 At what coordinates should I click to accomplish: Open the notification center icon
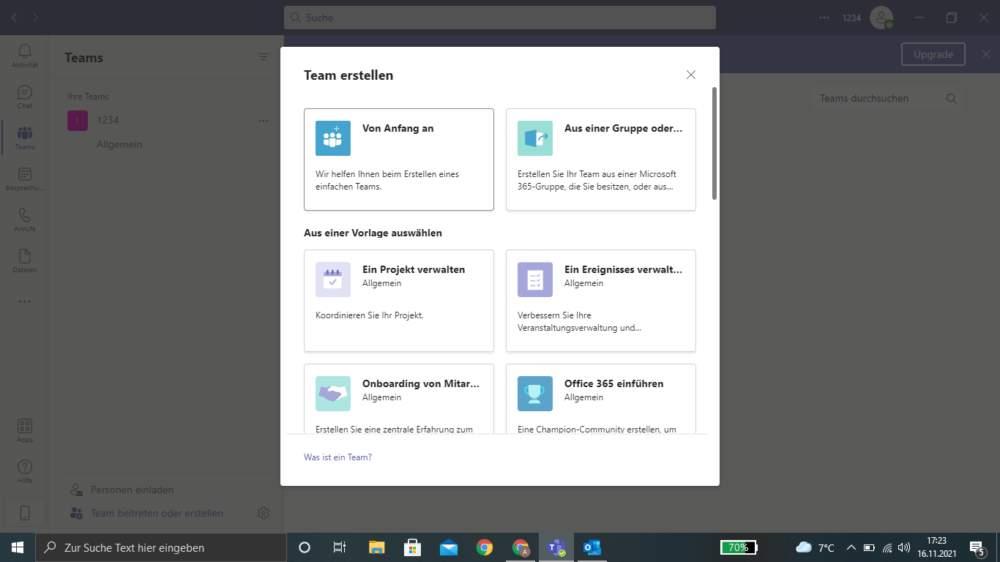978,547
